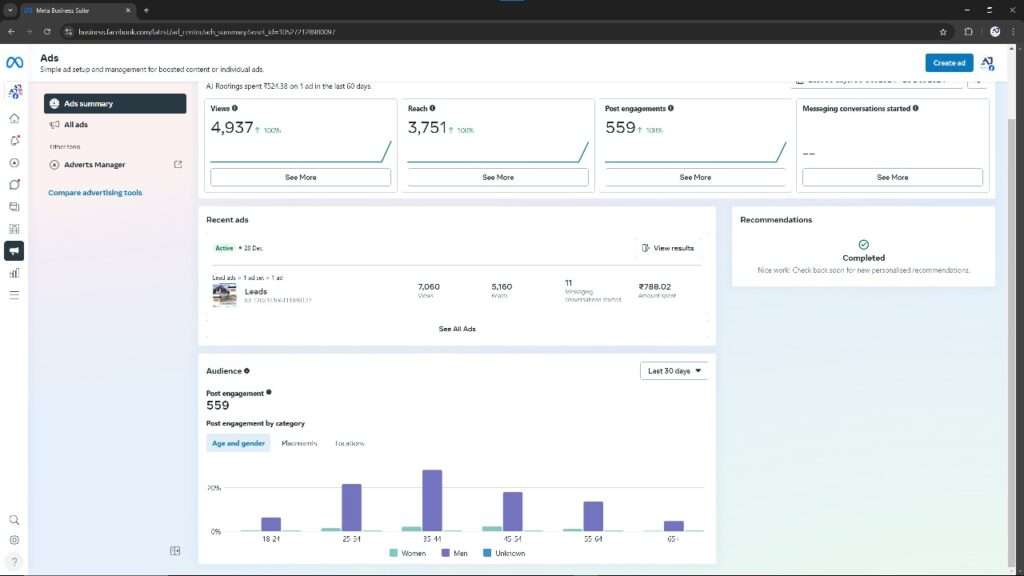Image resolution: width=1024 pixels, height=576 pixels.
Task: Switch to the Placements tab
Action: (x=299, y=443)
